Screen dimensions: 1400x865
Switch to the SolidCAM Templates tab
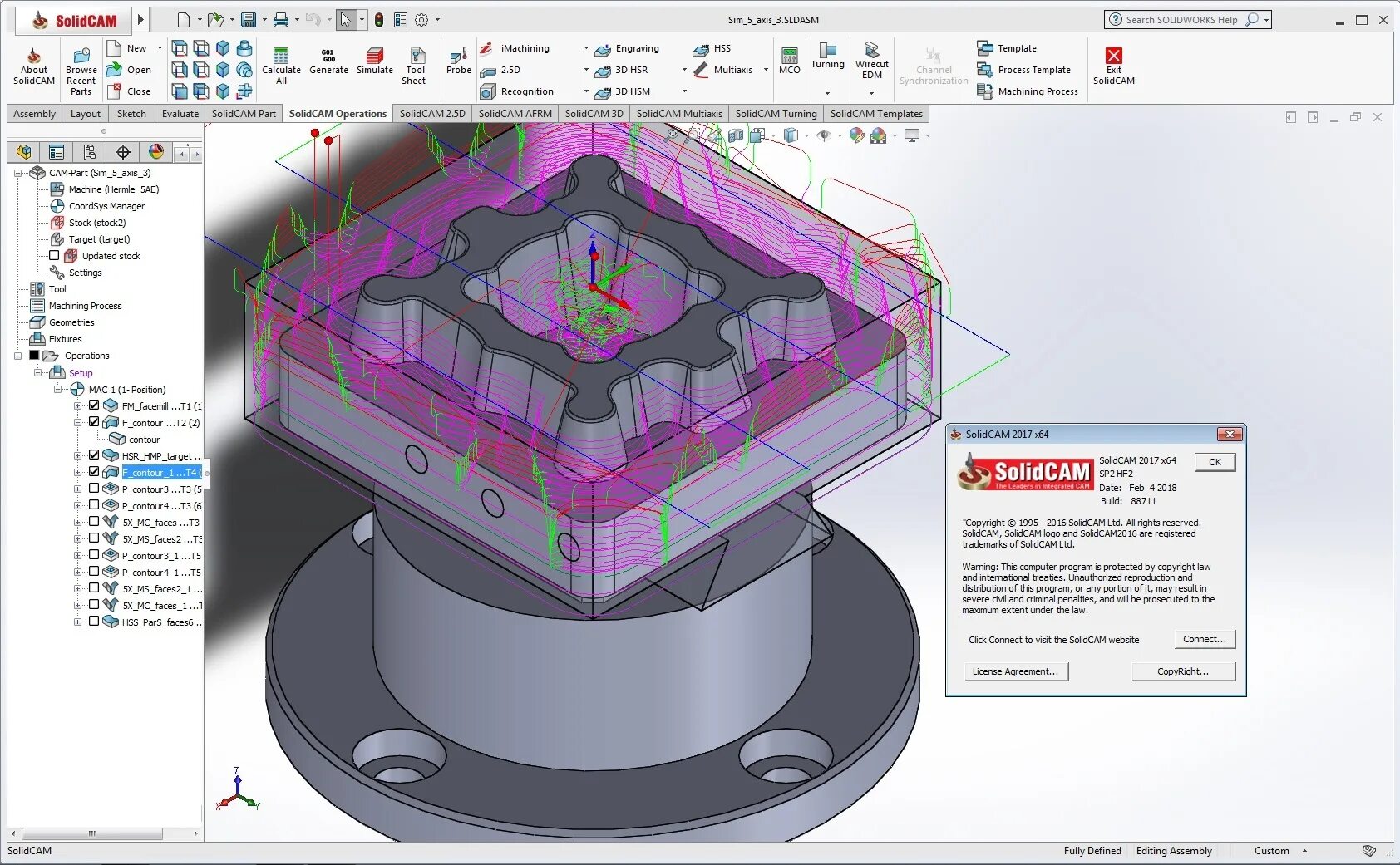point(876,114)
